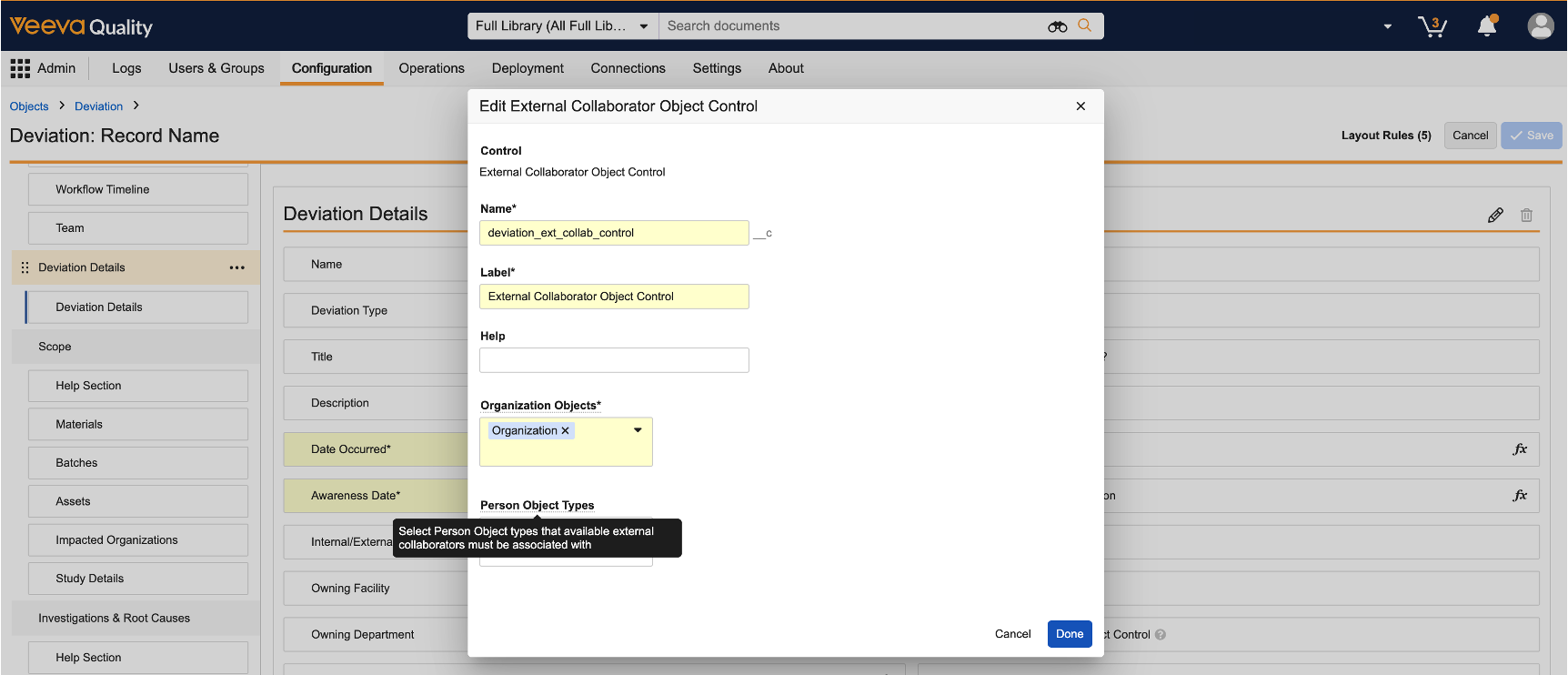Open the Admin app grid icon
The image size is (1568, 675).
click(20, 68)
